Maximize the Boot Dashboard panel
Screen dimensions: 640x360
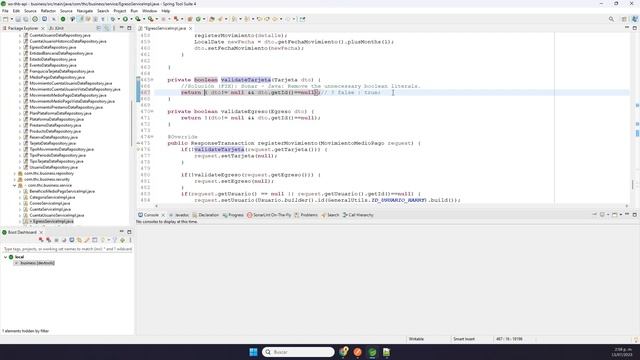(x=129, y=232)
